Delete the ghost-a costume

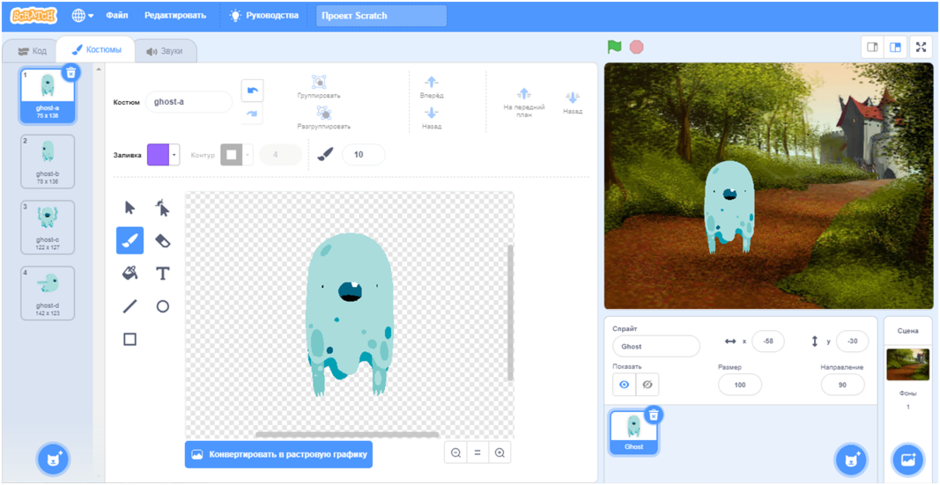71,73
